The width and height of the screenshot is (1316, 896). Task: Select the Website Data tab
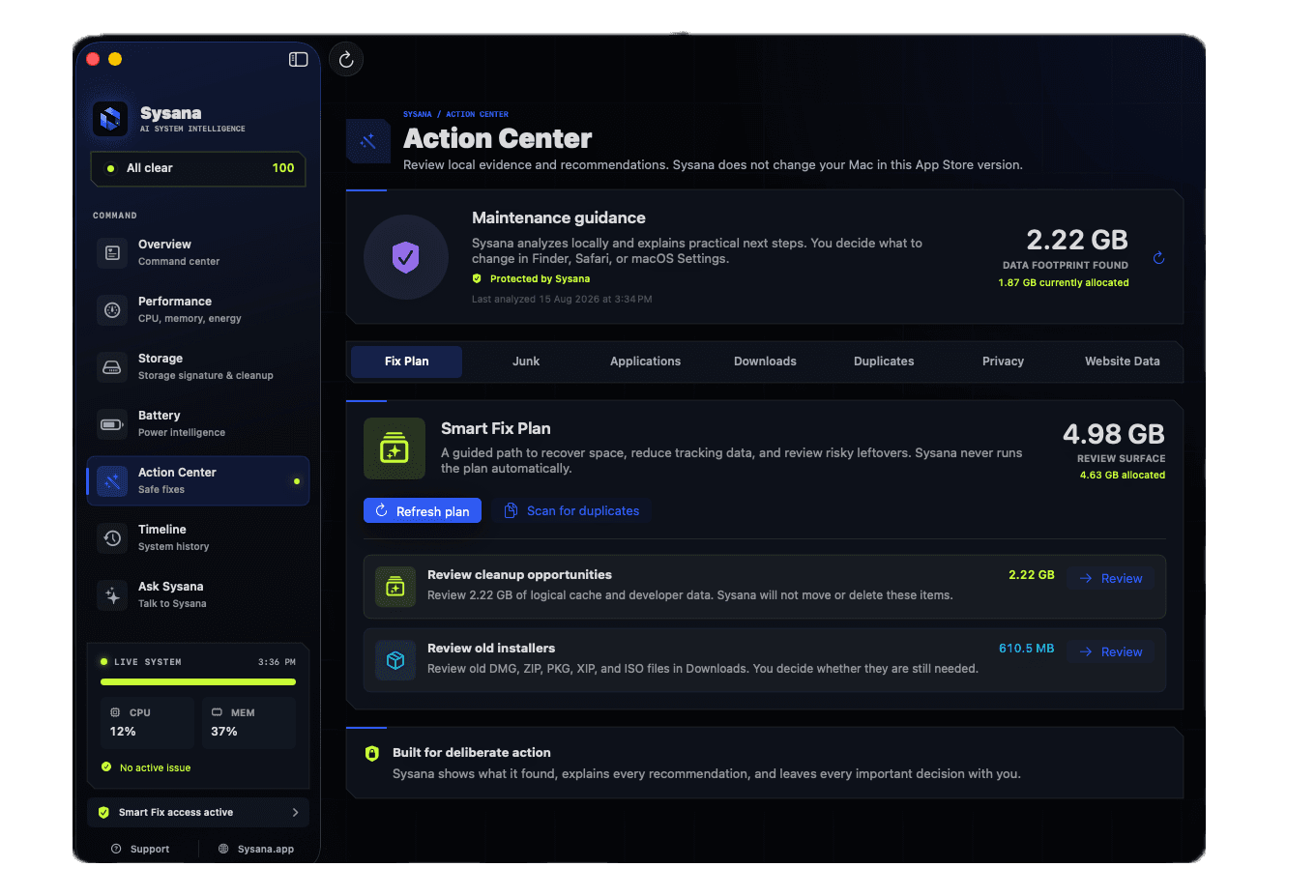pyautogui.click(x=1122, y=361)
